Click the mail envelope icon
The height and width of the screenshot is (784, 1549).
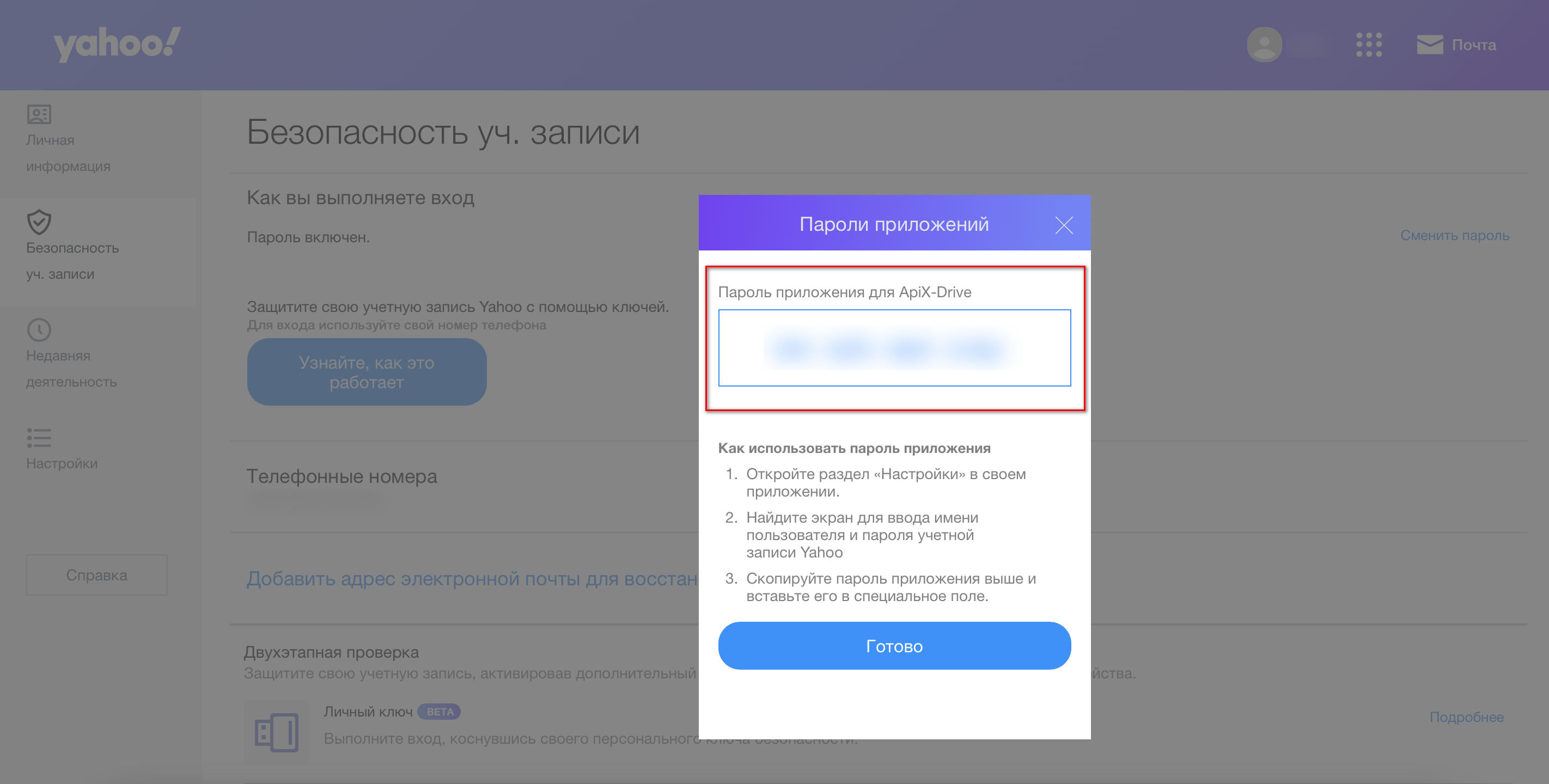point(1429,45)
